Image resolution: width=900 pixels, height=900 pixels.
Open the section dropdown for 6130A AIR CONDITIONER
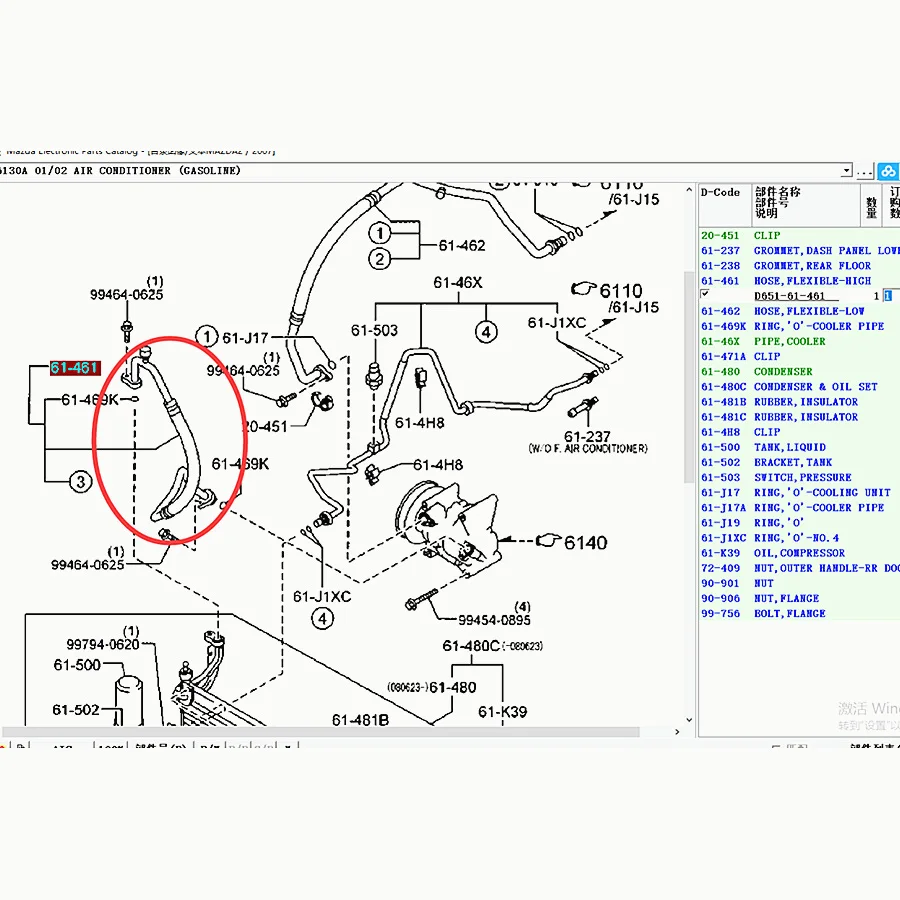pos(847,171)
